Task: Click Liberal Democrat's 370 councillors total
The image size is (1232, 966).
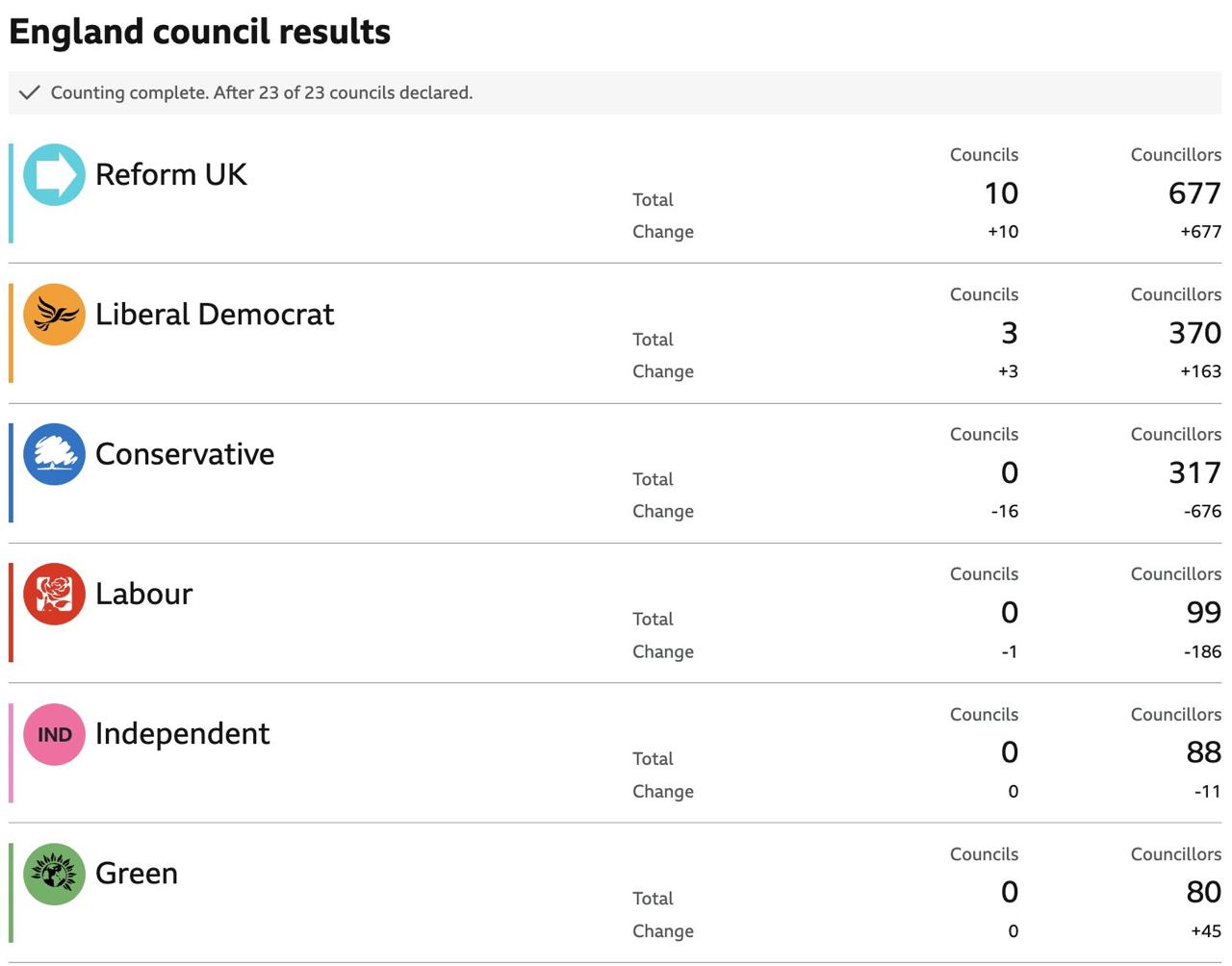Action: tap(1194, 333)
